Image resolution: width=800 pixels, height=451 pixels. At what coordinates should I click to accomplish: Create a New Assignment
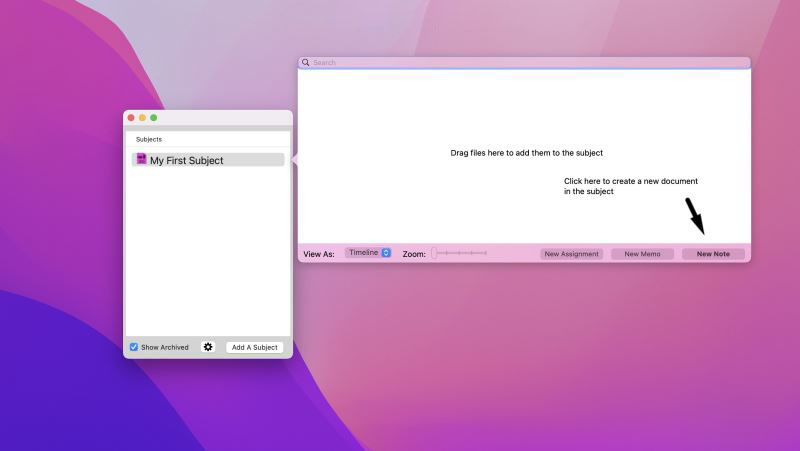tap(571, 254)
